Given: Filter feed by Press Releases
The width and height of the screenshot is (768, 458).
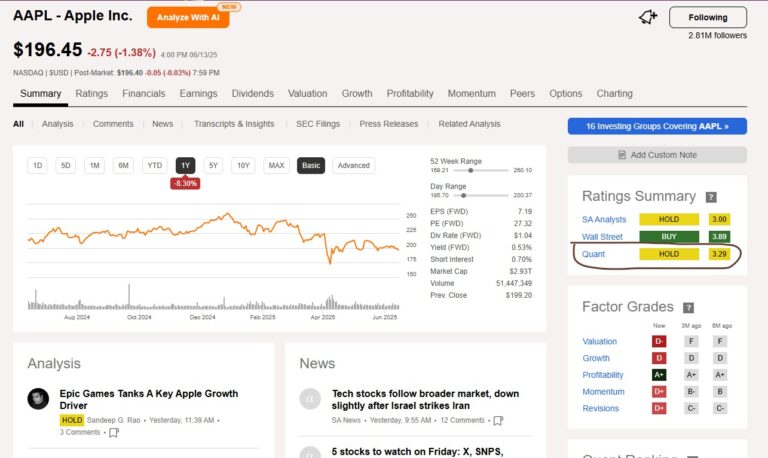Looking at the screenshot, I should coord(389,124).
